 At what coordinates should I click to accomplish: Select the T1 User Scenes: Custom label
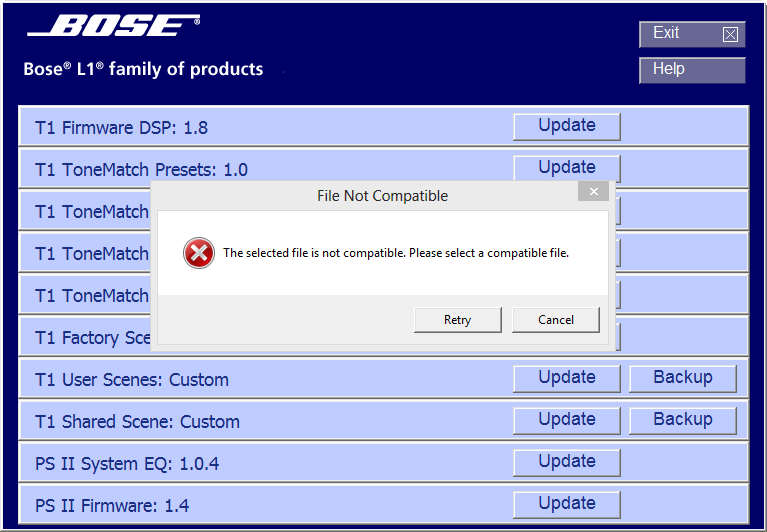pos(132,380)
